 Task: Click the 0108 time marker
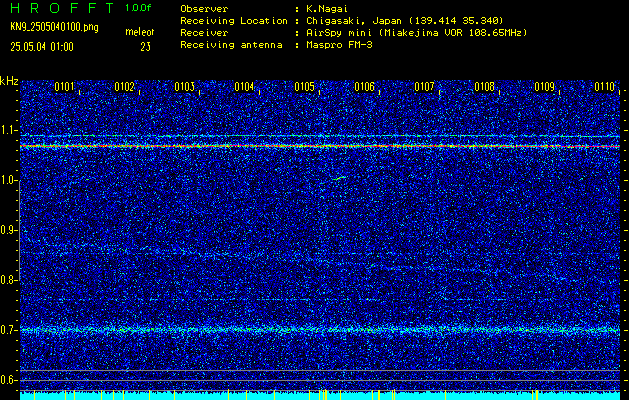[x=484, y=87]
